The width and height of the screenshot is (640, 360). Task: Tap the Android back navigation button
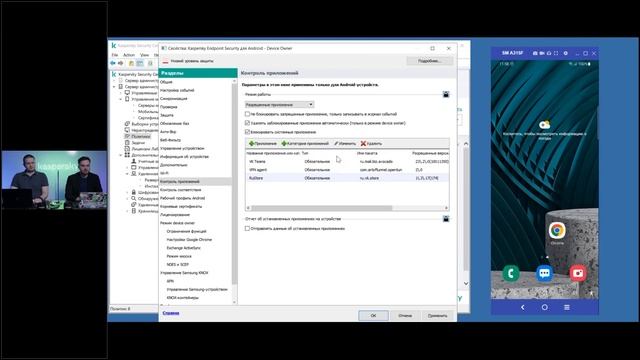[522, 307]
